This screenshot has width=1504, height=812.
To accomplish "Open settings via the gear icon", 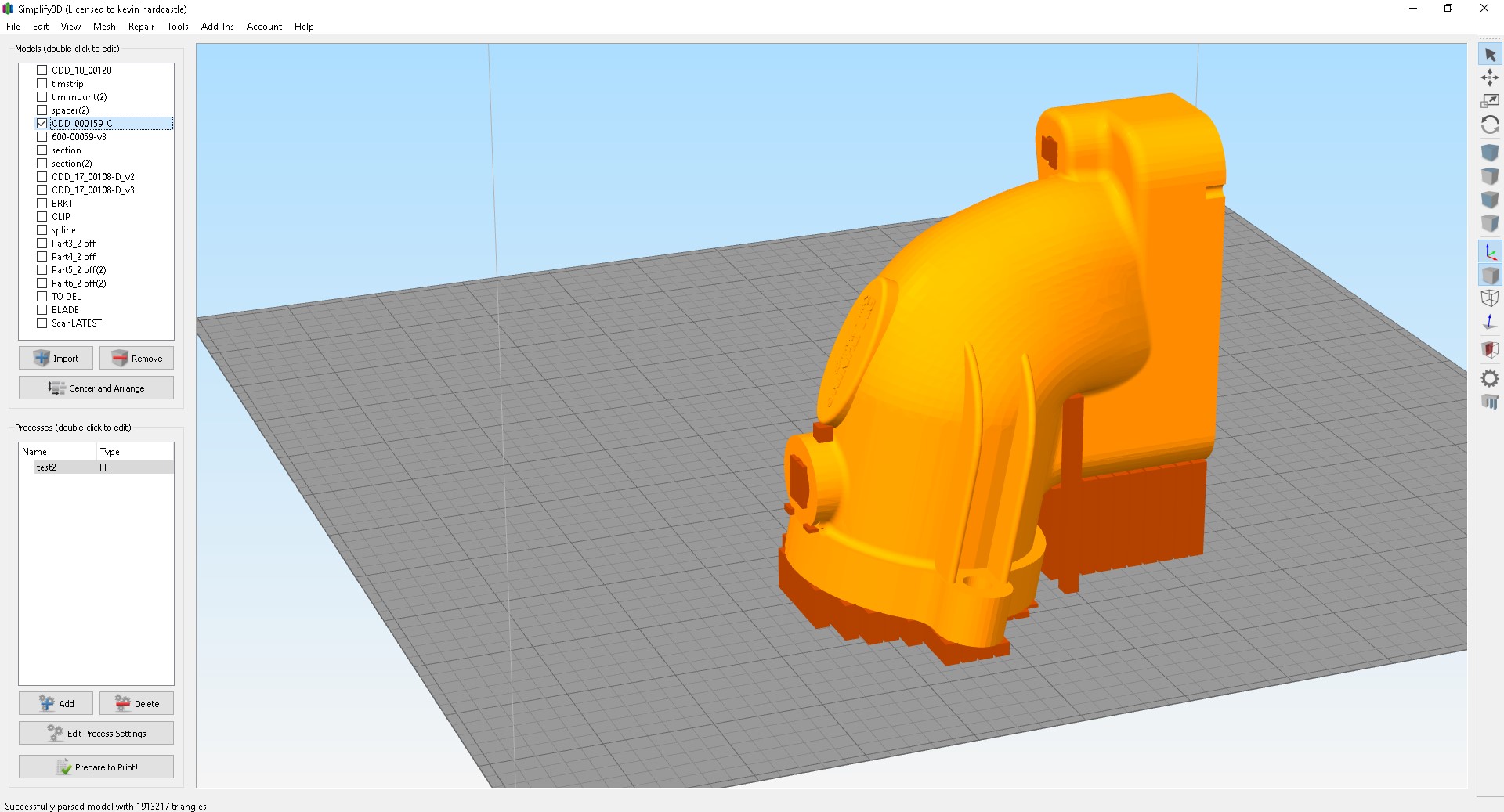I will [1490, 379].
